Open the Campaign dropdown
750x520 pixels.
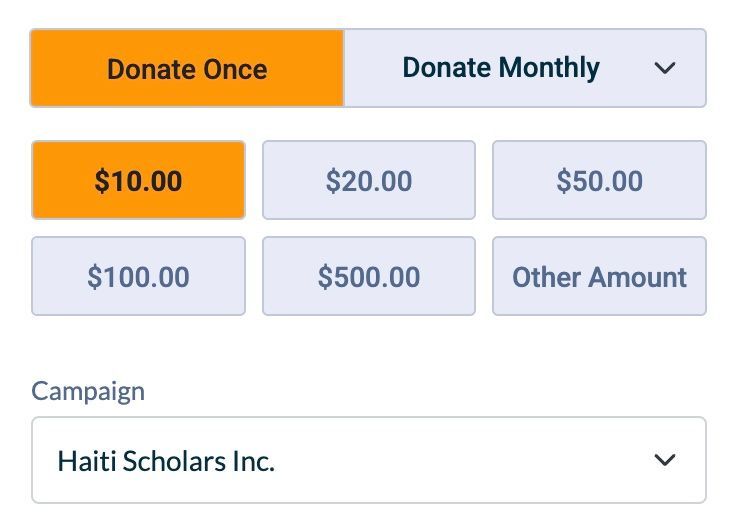(x=368, y=460)
